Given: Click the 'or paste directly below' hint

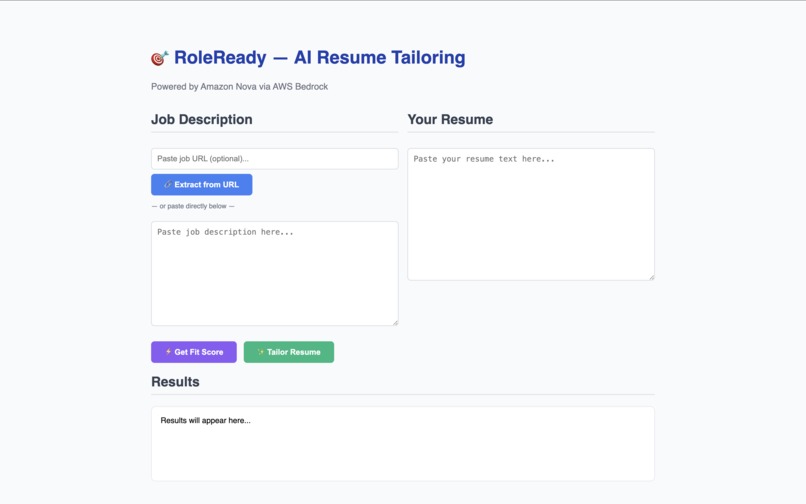Looking at the screenshot, I should (193, 206).
